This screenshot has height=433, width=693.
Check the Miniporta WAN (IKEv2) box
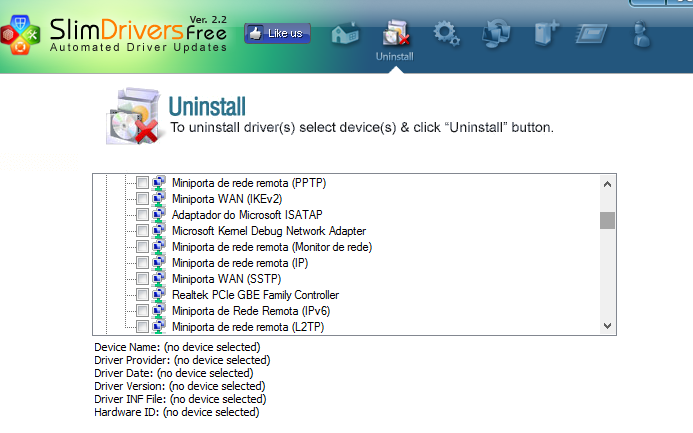coord(142,198)
